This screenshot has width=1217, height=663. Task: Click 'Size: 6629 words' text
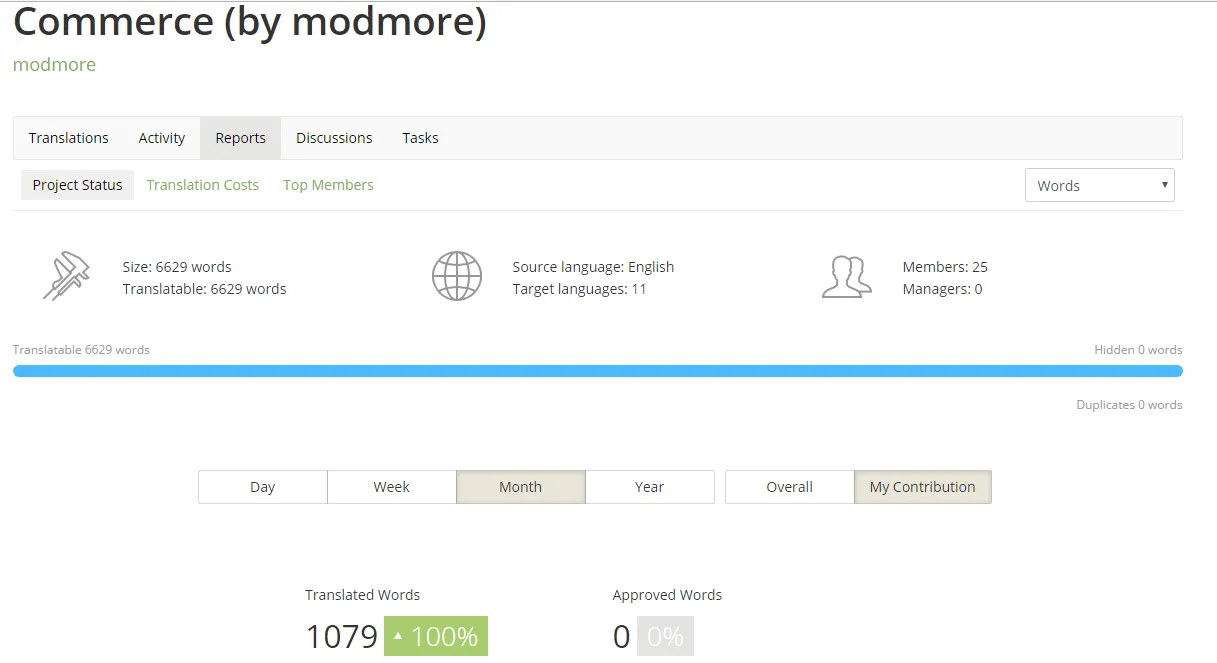click(x=177, y=267)
